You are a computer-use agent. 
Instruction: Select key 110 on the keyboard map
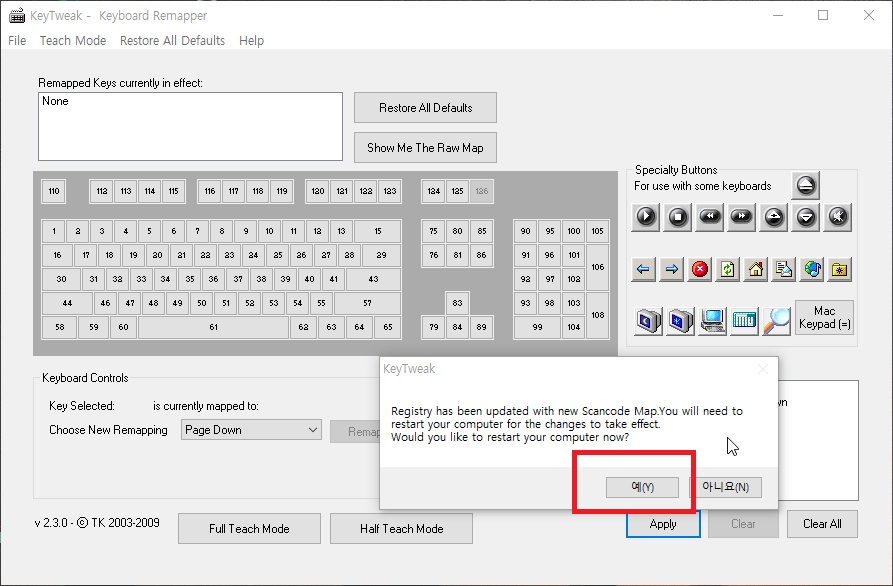coord(54,191)
